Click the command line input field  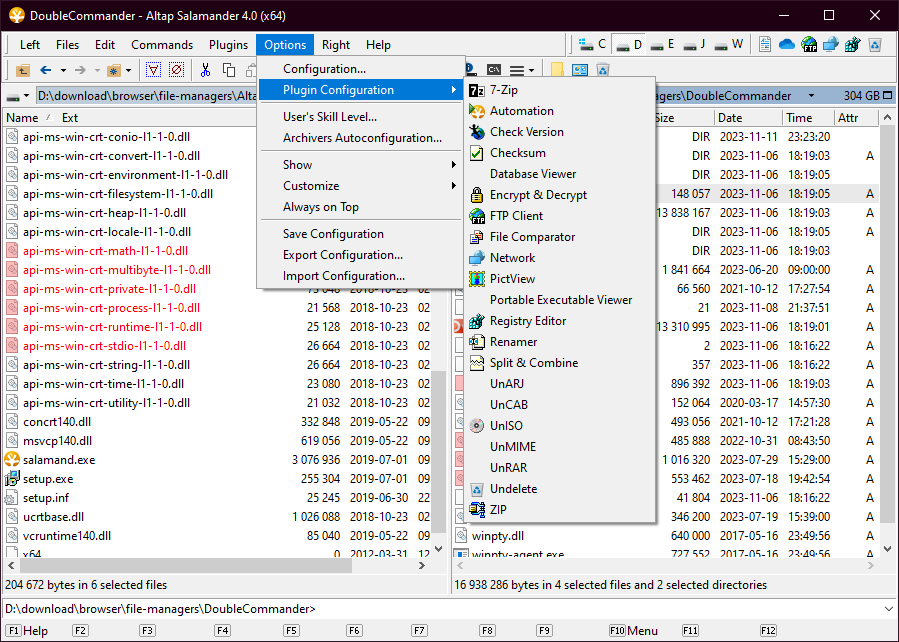point(600,609)
